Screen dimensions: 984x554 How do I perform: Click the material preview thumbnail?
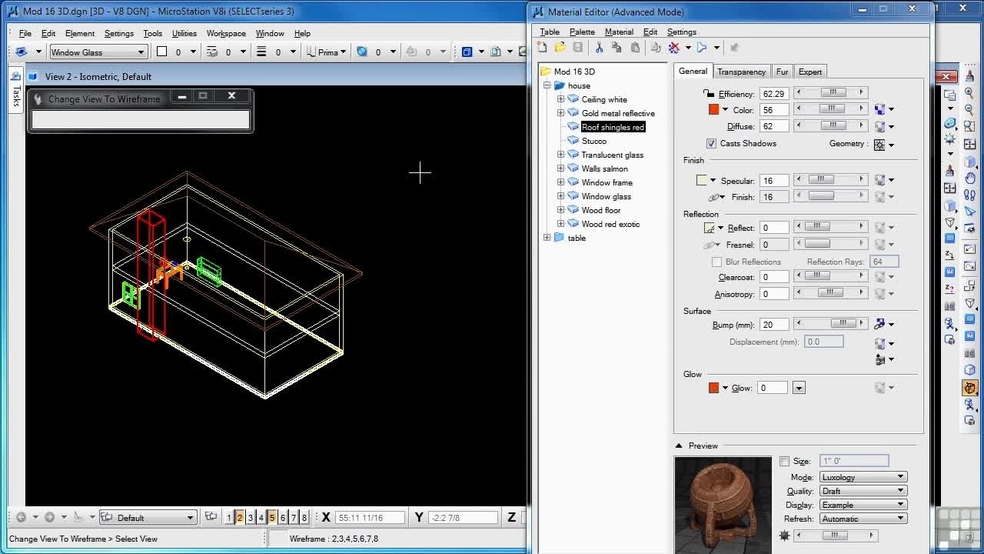point(723,505)
